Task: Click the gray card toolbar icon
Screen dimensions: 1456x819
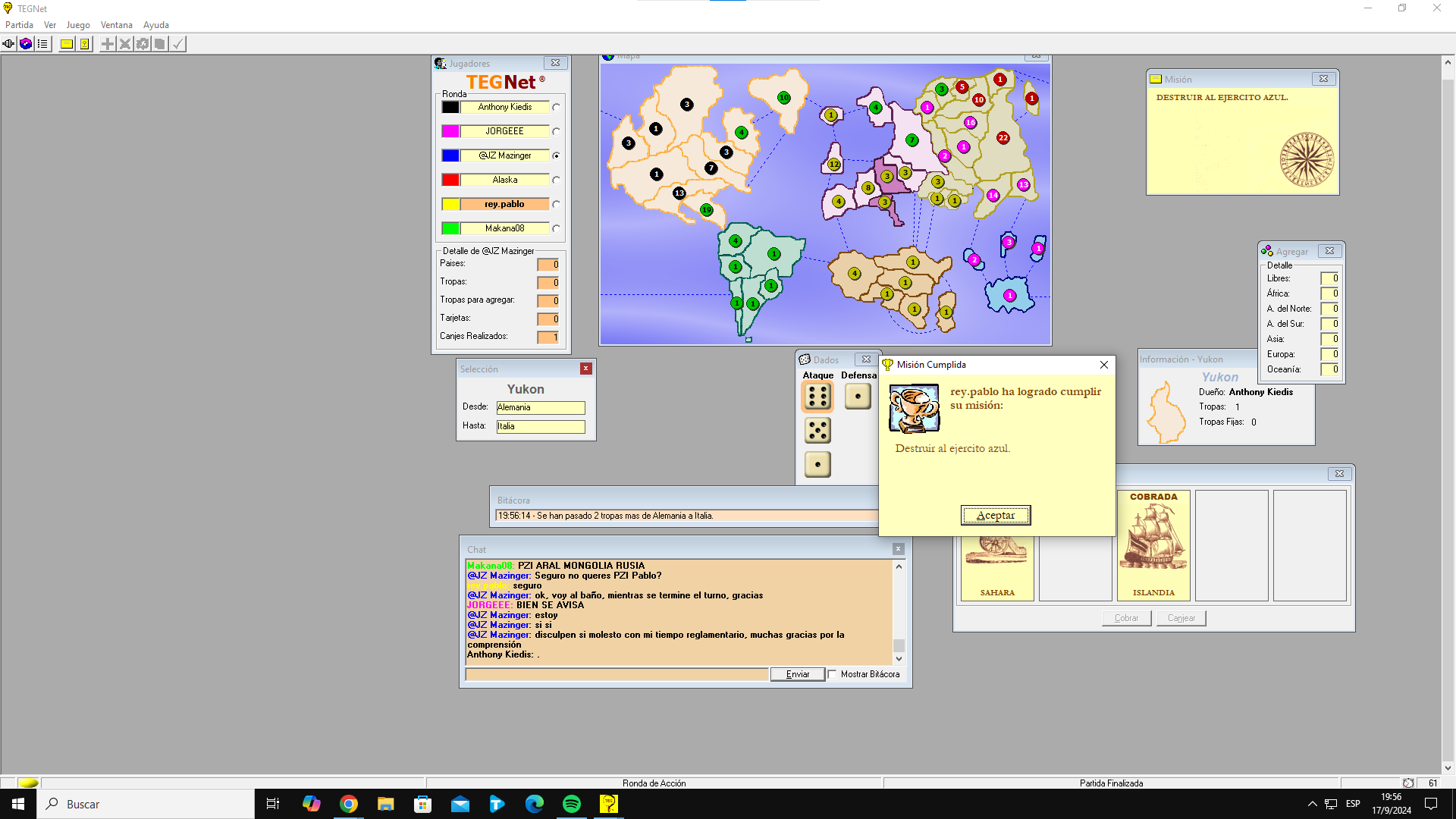Action: (159, 44)
